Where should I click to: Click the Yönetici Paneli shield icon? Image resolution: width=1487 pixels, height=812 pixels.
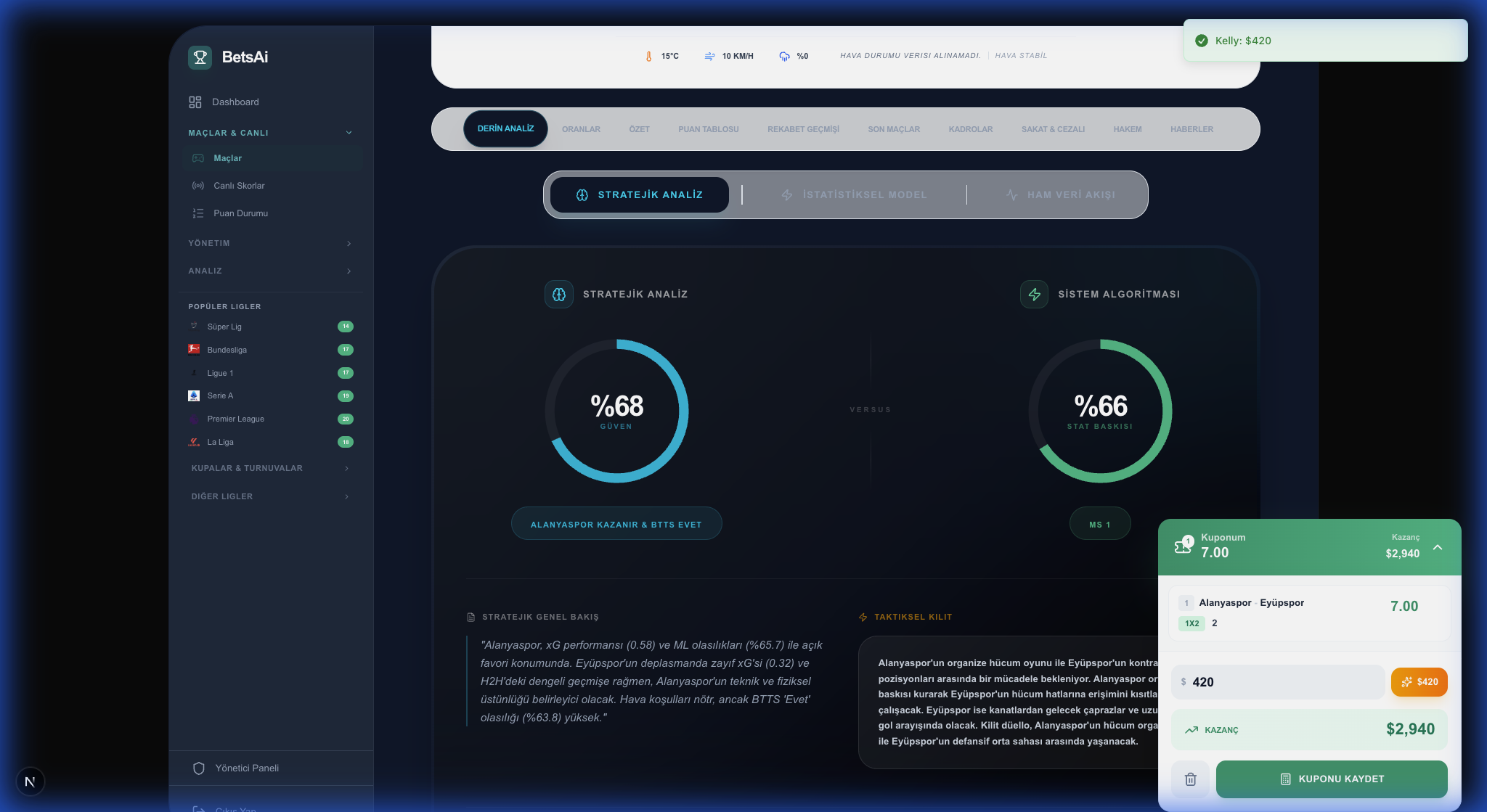coord(198,768)
